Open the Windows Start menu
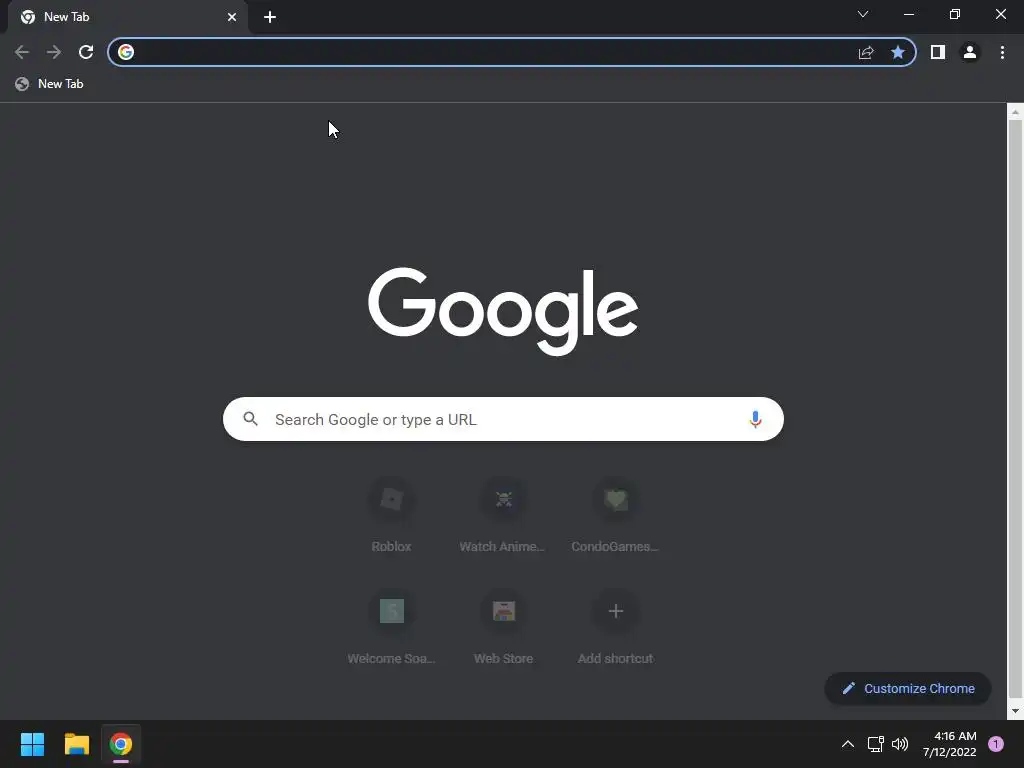 (x=32, y=744)
